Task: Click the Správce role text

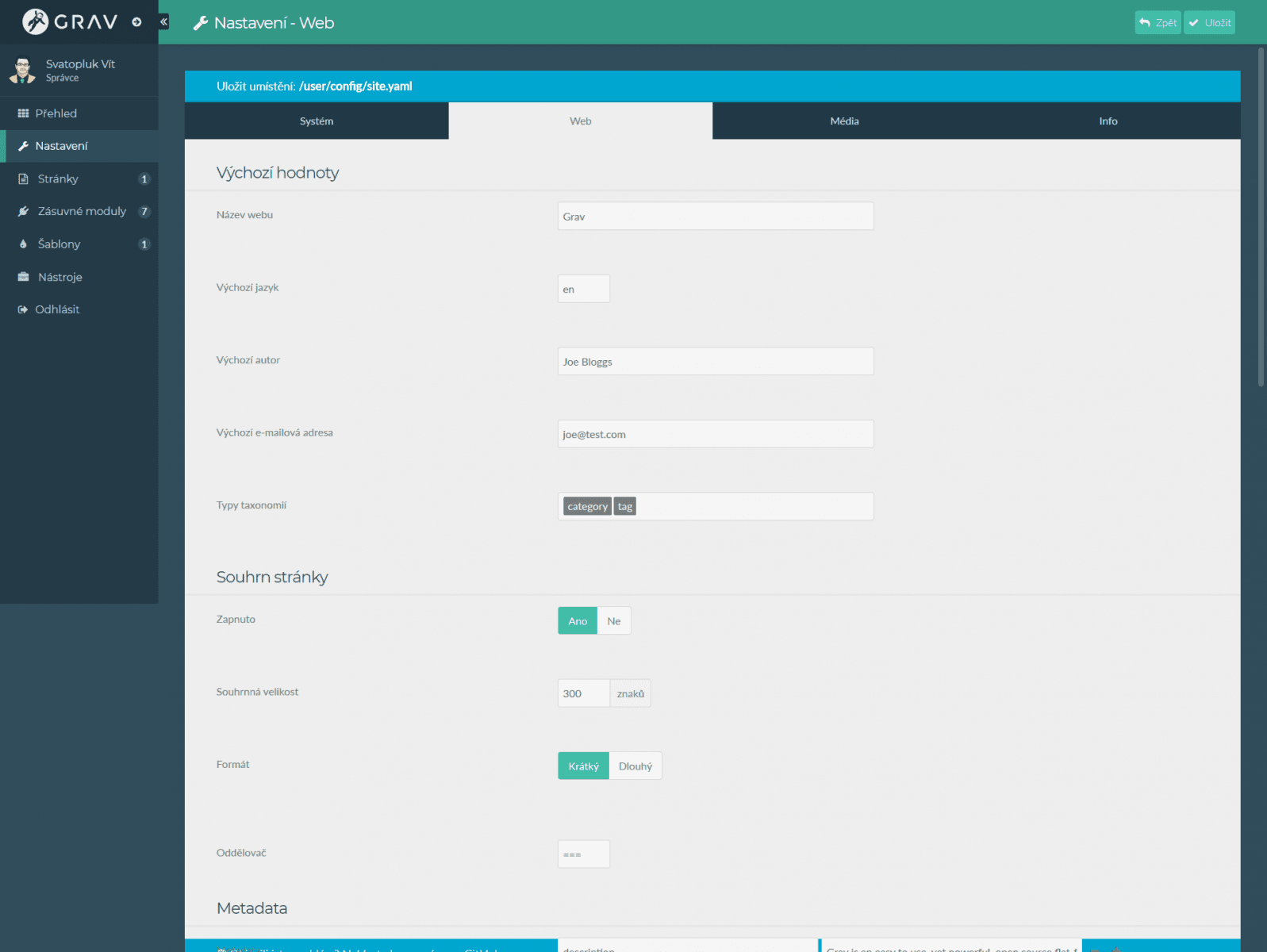Action: click(x=62, y=79)
